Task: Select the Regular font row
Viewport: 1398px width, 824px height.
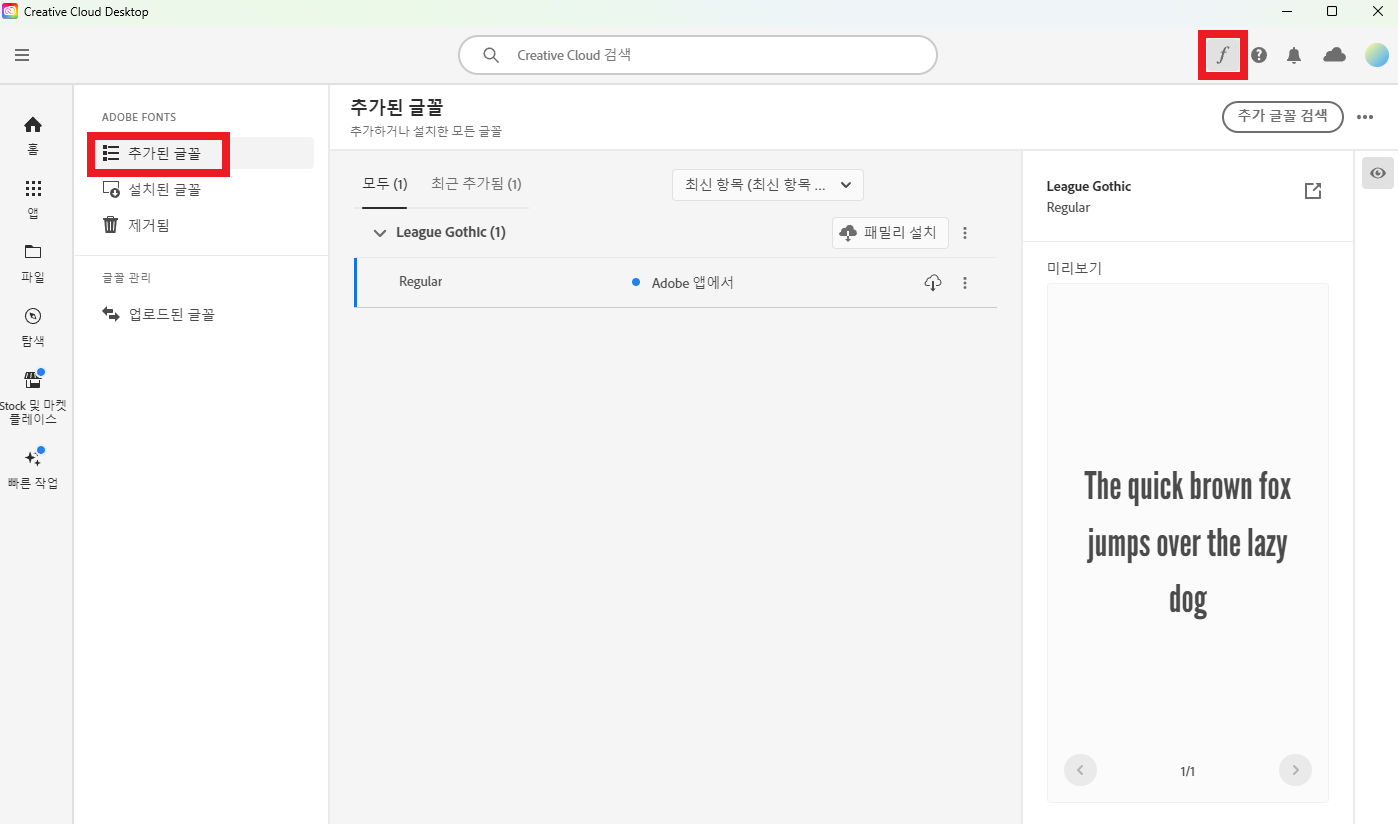Action: click(x=676, y=283)
